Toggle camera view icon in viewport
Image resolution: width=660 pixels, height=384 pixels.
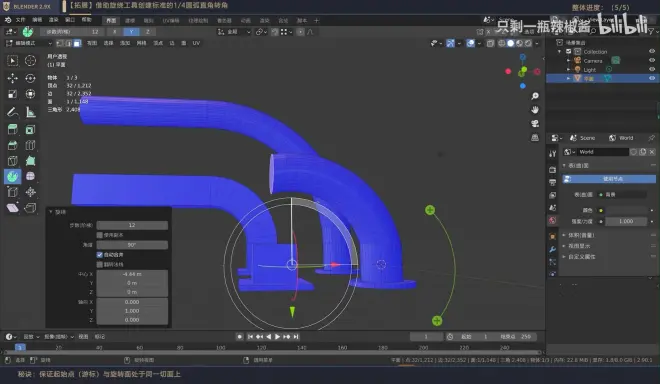tap(535, 123)
